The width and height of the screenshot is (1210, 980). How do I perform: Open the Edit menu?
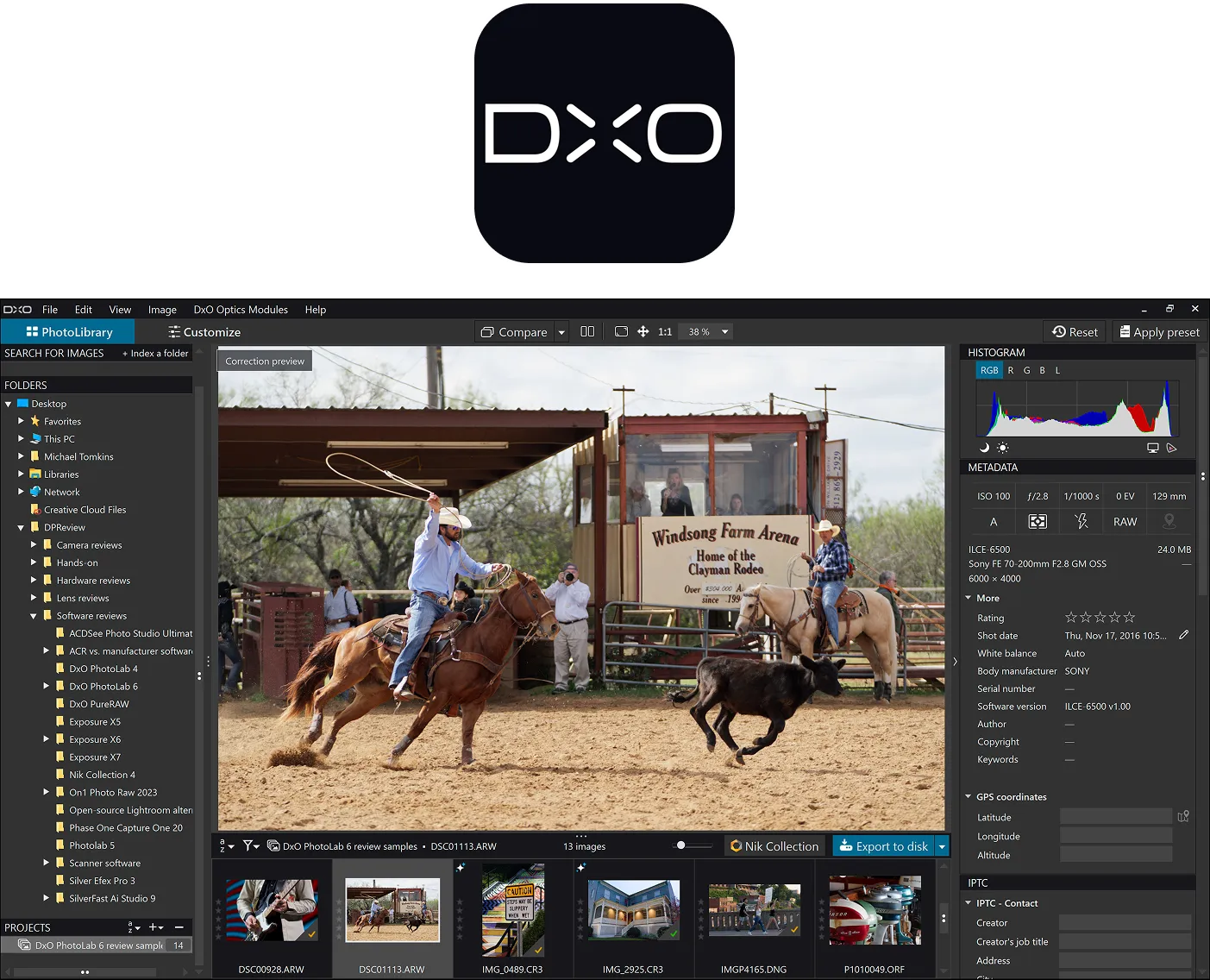(84, 310)
